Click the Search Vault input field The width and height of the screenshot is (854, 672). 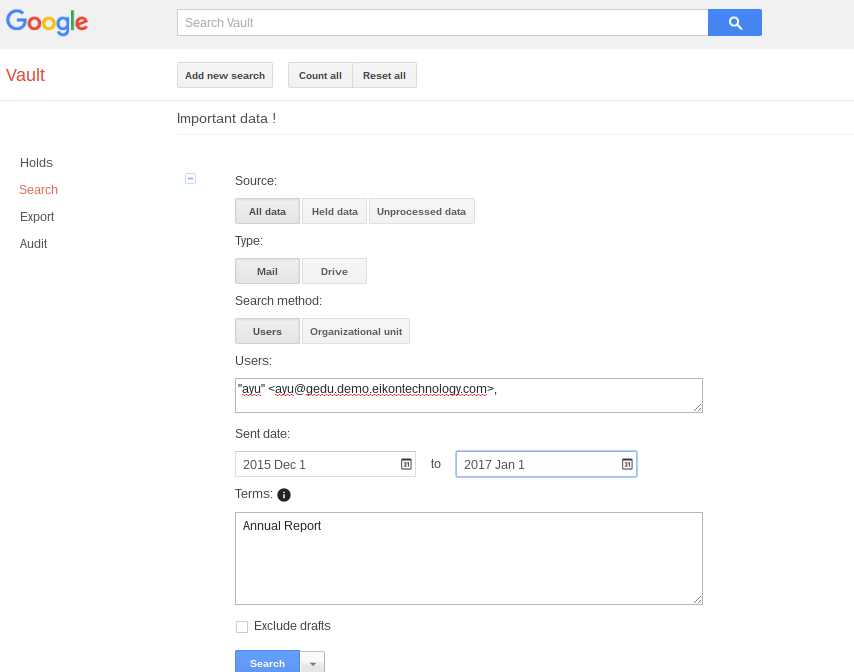[442, 23]
